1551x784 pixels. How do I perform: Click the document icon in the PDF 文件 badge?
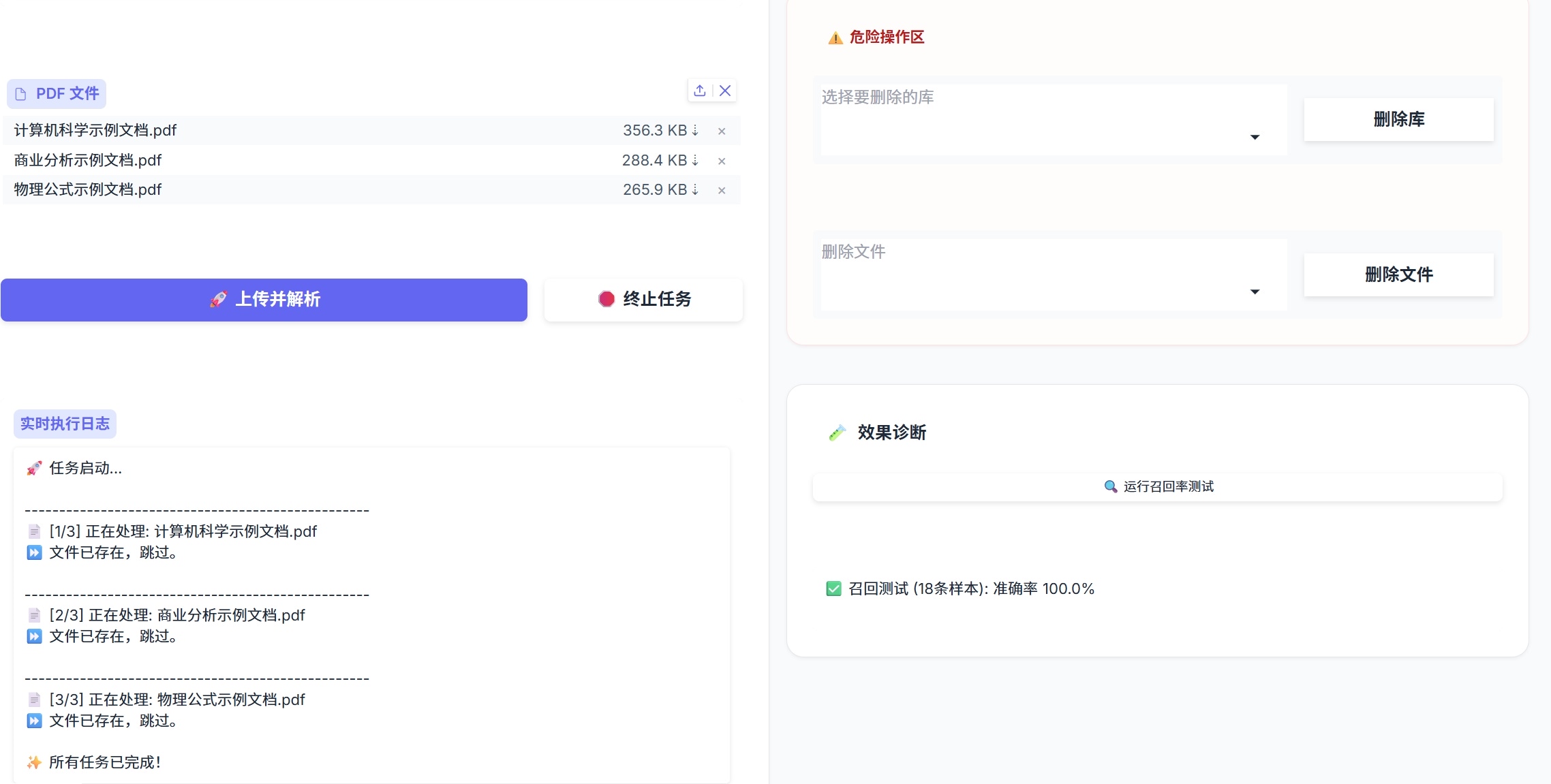[20, 93]
